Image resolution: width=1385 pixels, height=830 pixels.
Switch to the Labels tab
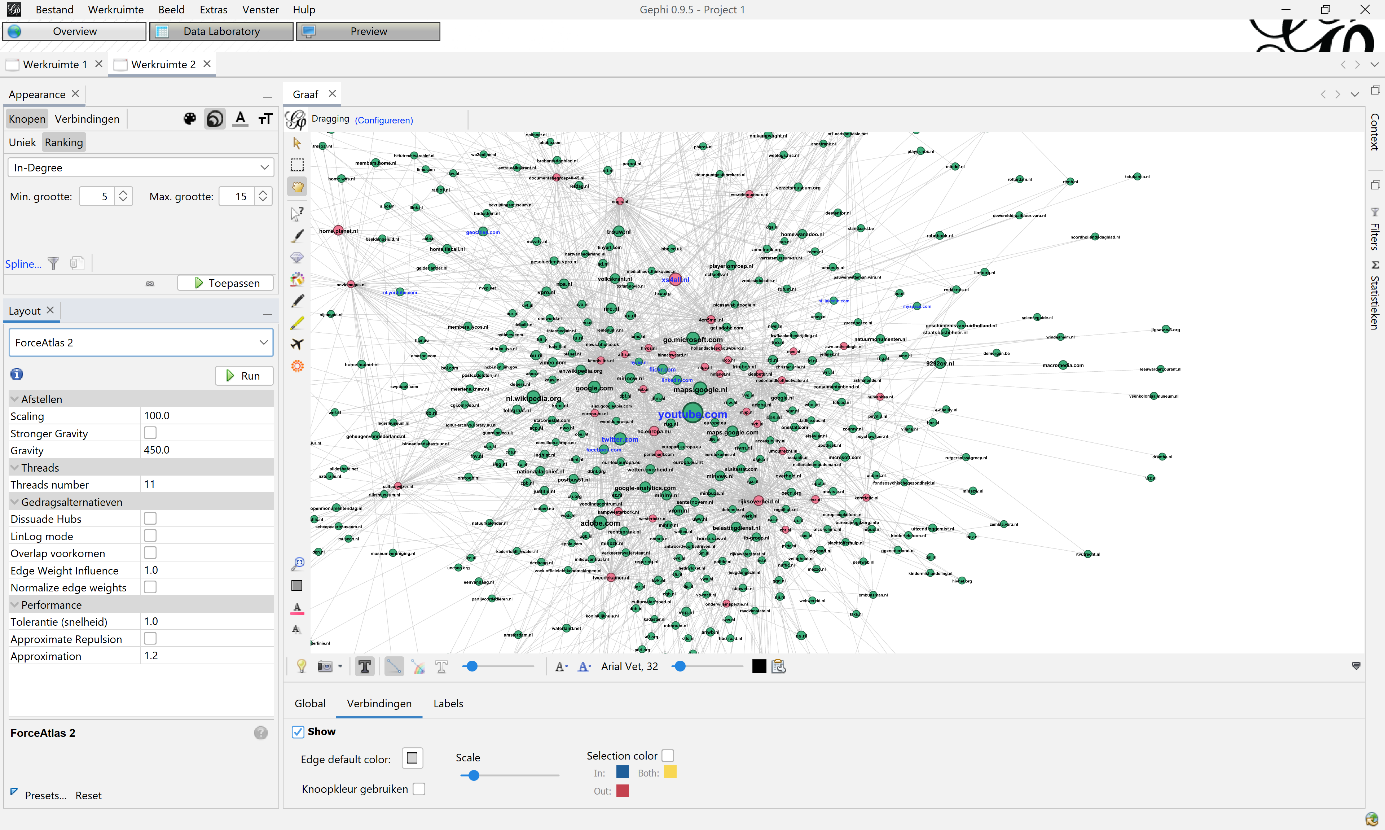pos(448,704)
